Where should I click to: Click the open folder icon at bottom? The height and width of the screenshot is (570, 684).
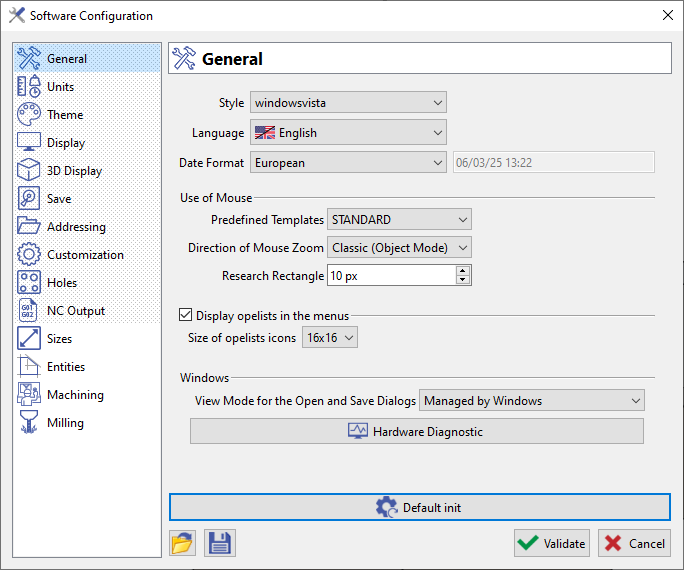[x=182, y=543]
